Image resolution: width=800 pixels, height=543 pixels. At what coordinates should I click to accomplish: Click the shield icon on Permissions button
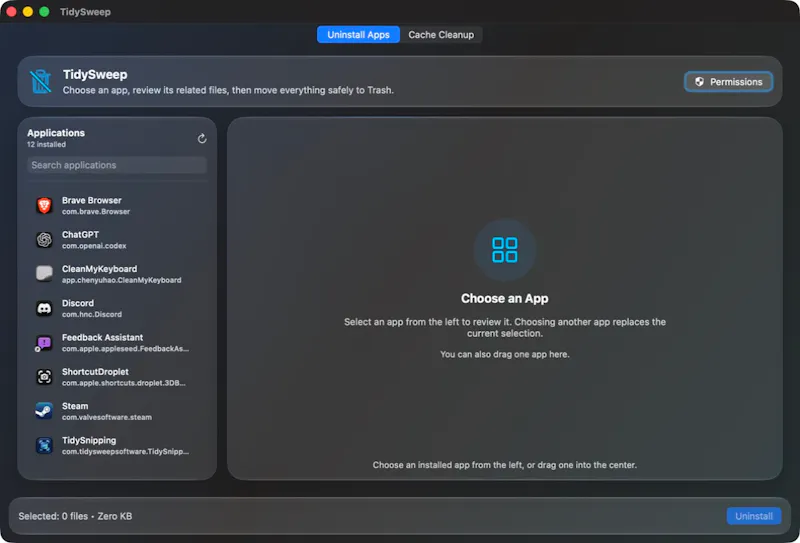(699, 82)
